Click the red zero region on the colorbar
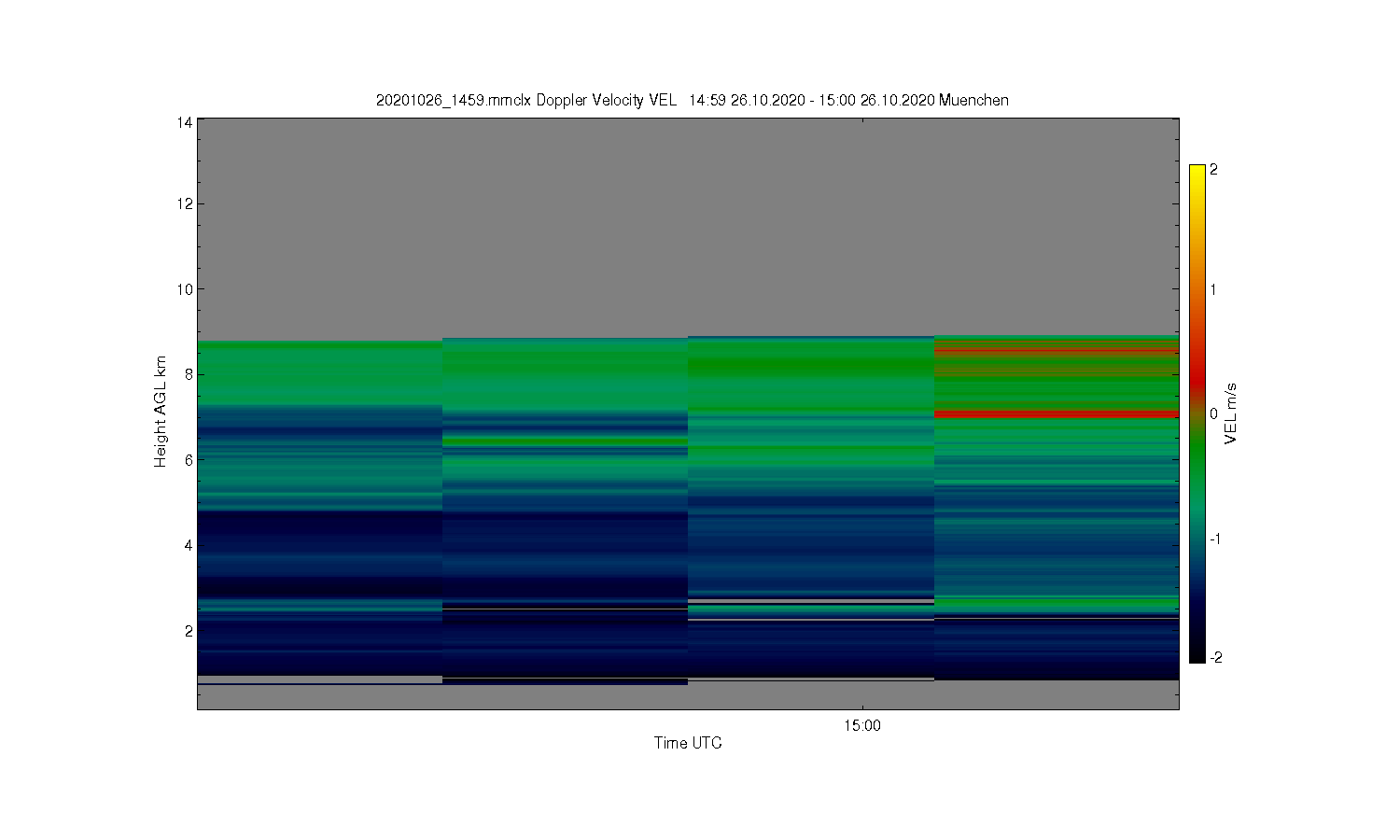The height and width of the screenshot is (840, 1400). coord(1197,388)
